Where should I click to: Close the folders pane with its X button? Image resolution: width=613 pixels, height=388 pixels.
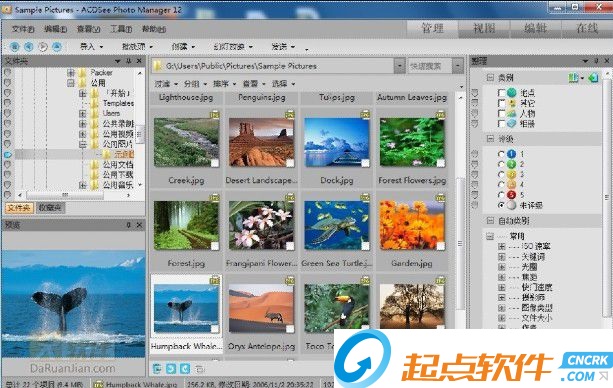139,61
